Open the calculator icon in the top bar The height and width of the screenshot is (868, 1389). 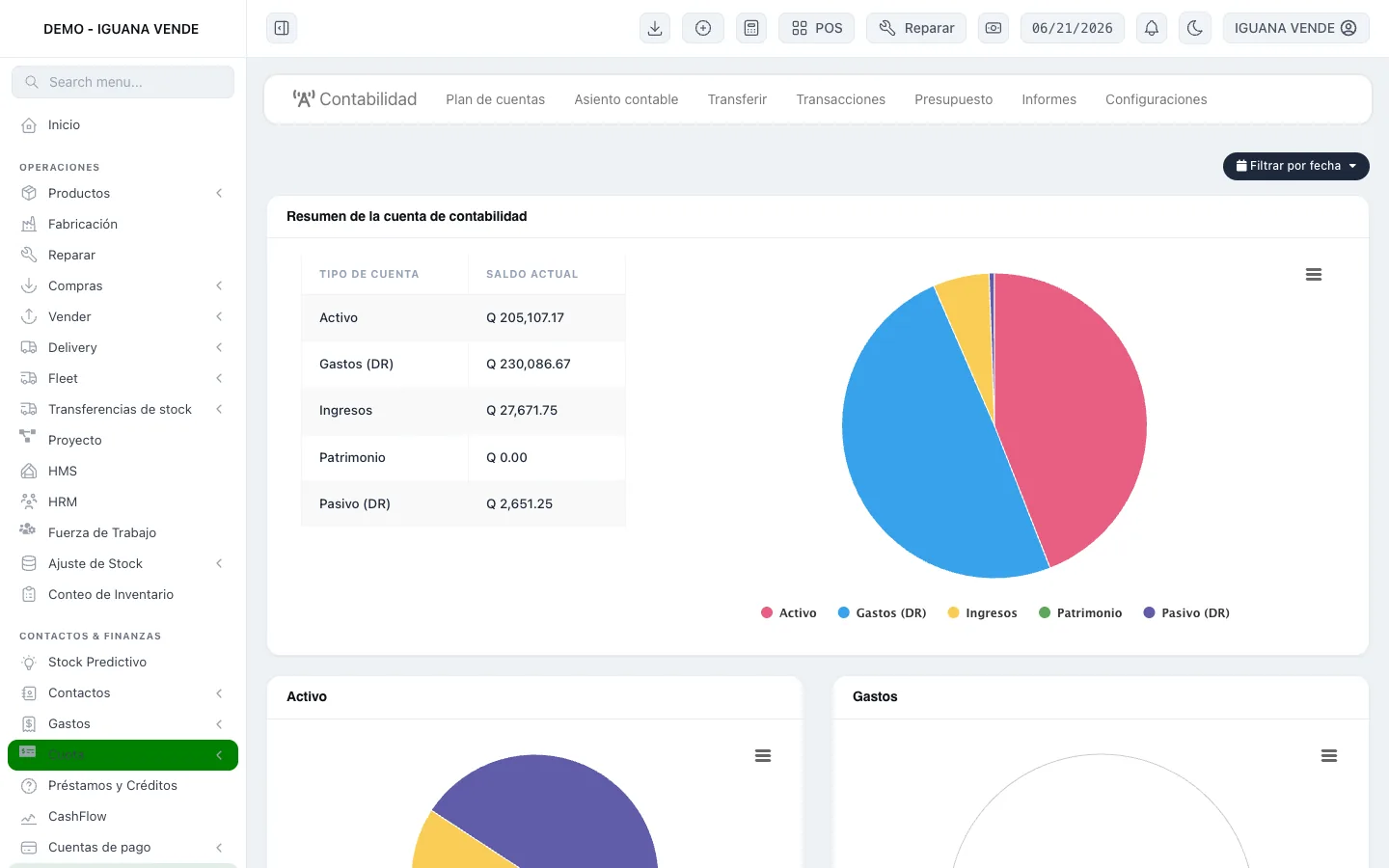pos(751,28)
